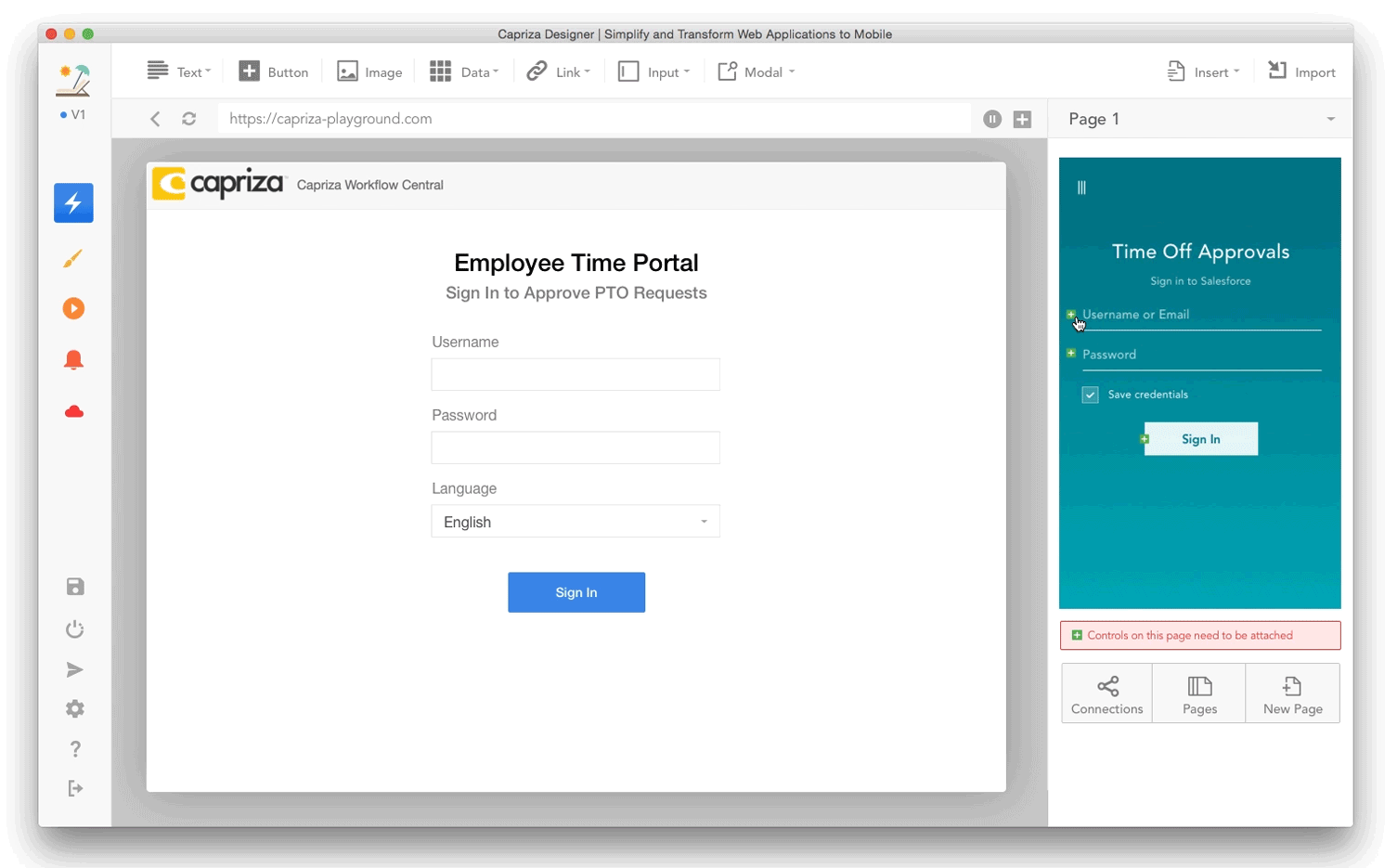Click Sign In to Approve PTO Requests text

pos(576,293)
